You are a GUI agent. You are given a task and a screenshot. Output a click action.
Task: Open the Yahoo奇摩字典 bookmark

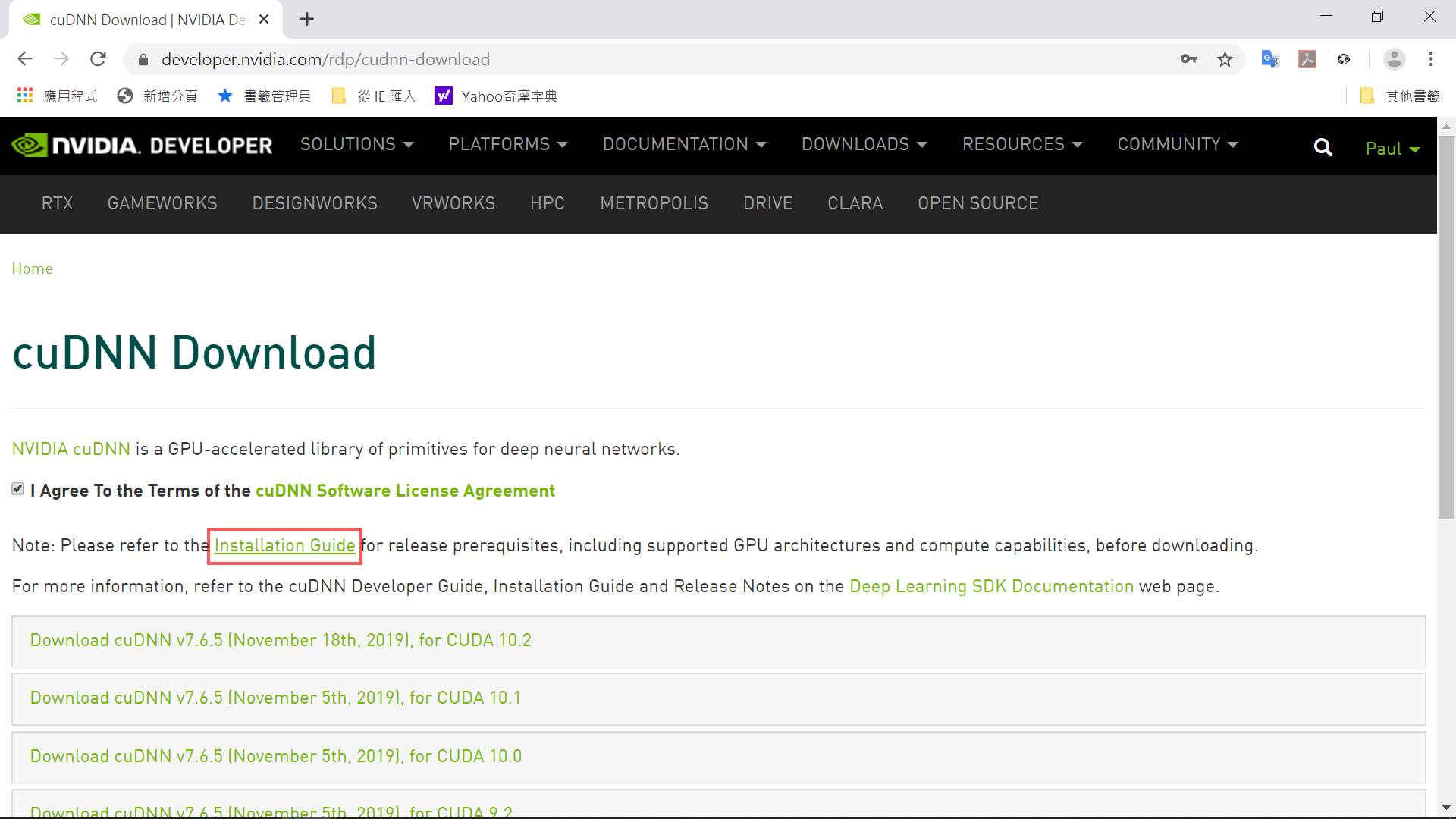click(x=496, y=96)
